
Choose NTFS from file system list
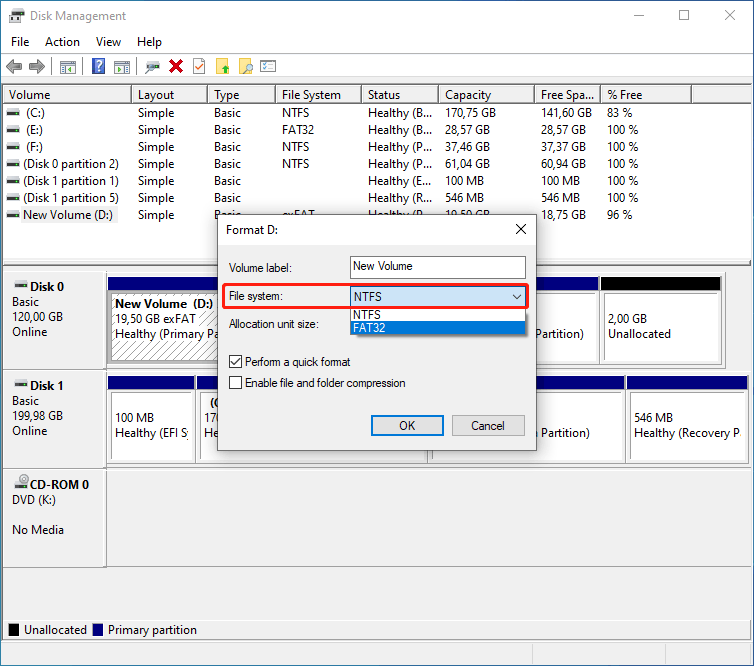pos(438,314)
